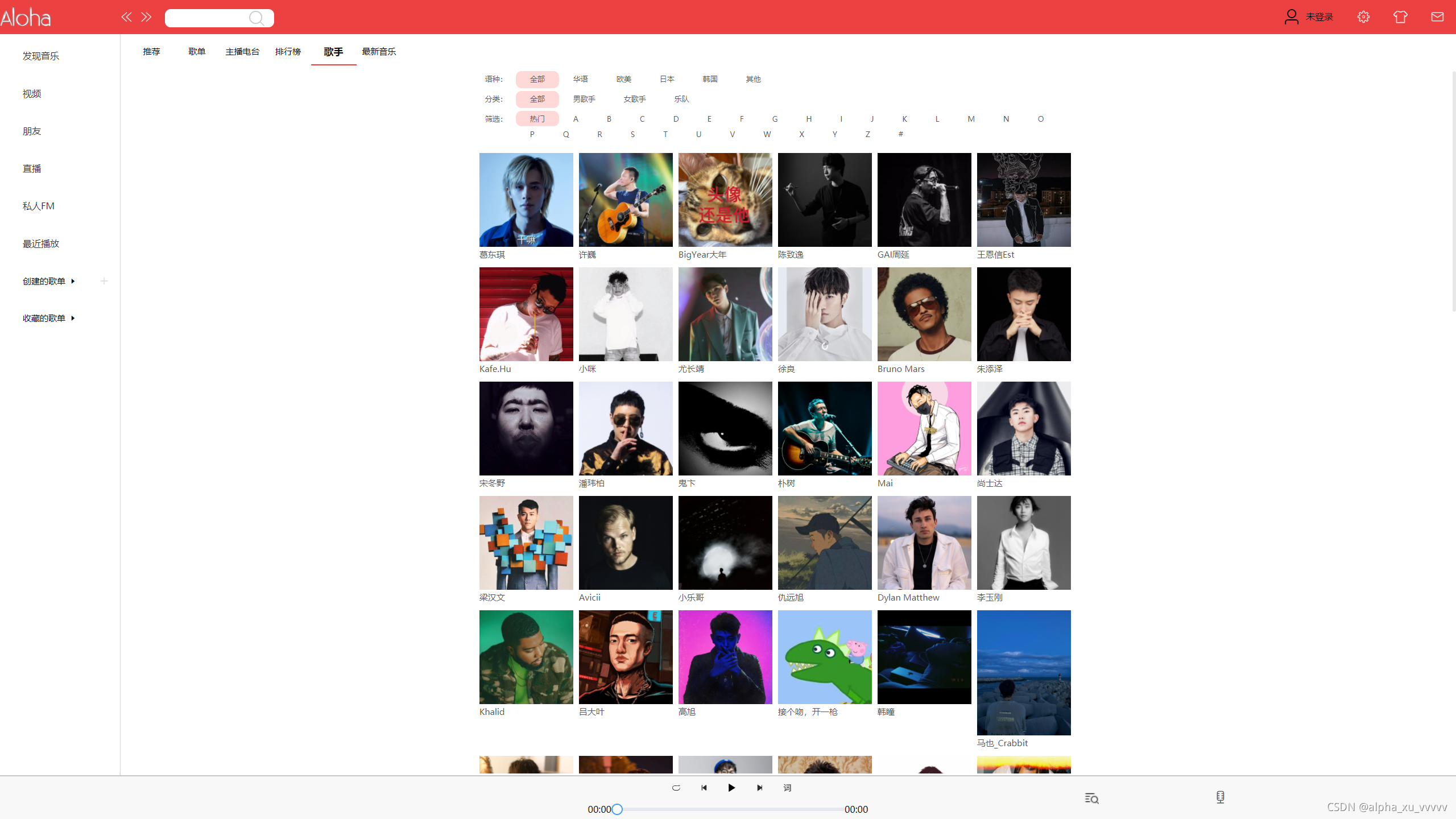Go back with double-left chevron icon
Image resolution: width=1456 pixels, height=819 pixels.
[126, 17]
